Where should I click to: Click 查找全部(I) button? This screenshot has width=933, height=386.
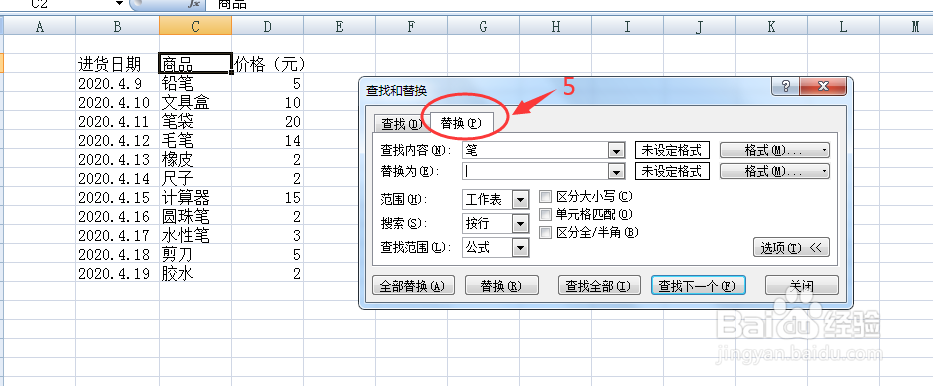pyautogui.click(x=599, y=285)
